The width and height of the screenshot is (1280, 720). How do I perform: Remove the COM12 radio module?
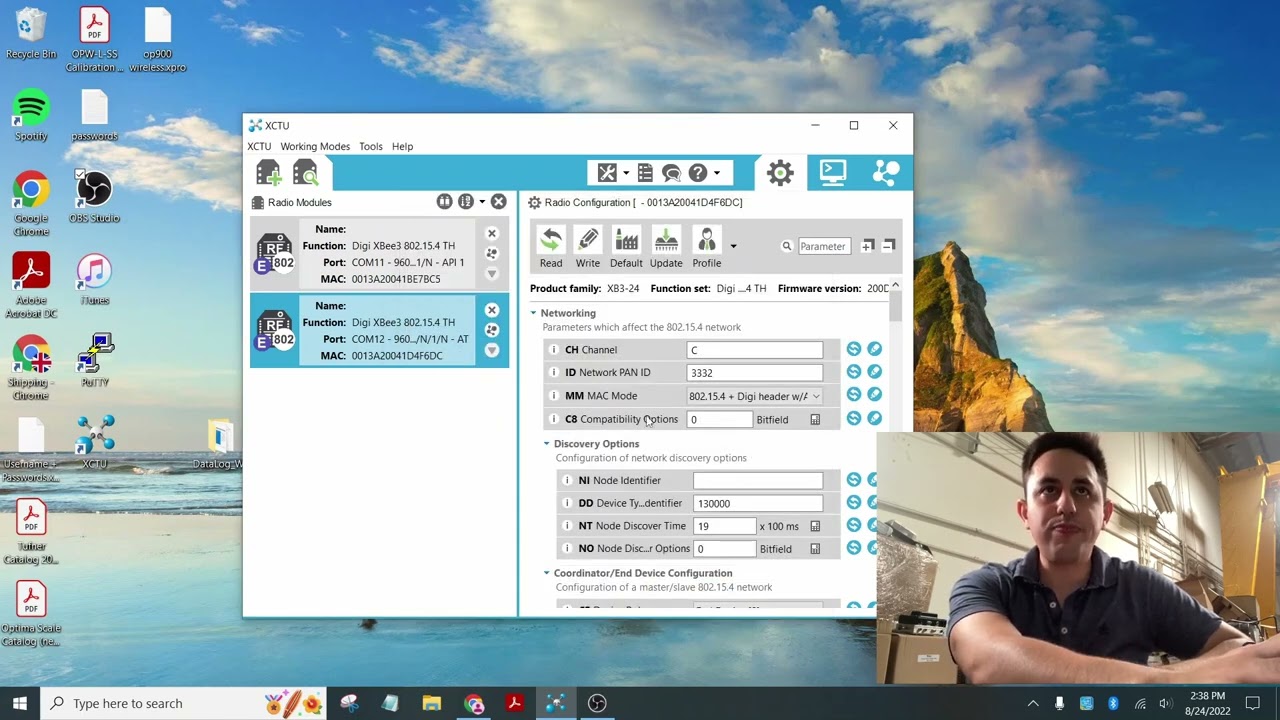[491, 310]
